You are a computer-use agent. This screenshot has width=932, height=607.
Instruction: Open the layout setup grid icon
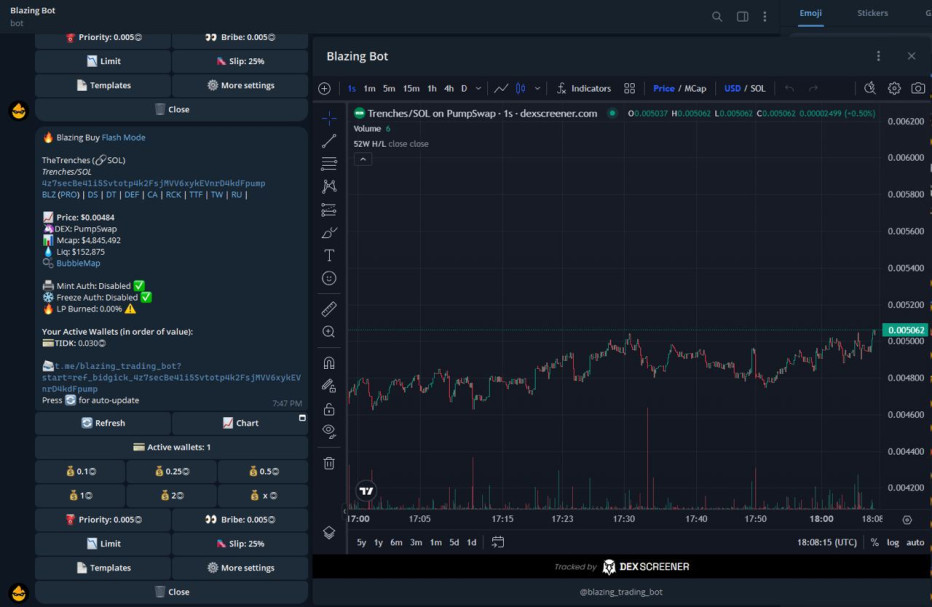pos(629,89)
